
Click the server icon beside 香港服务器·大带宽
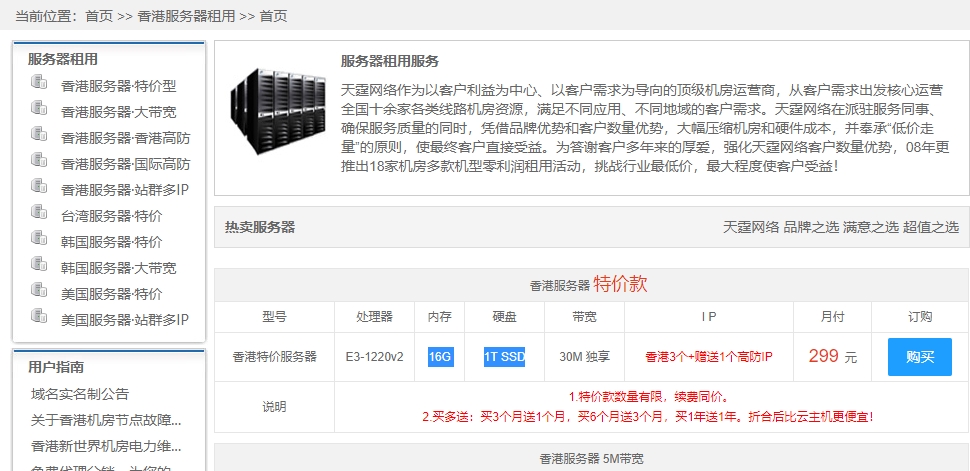39,109
